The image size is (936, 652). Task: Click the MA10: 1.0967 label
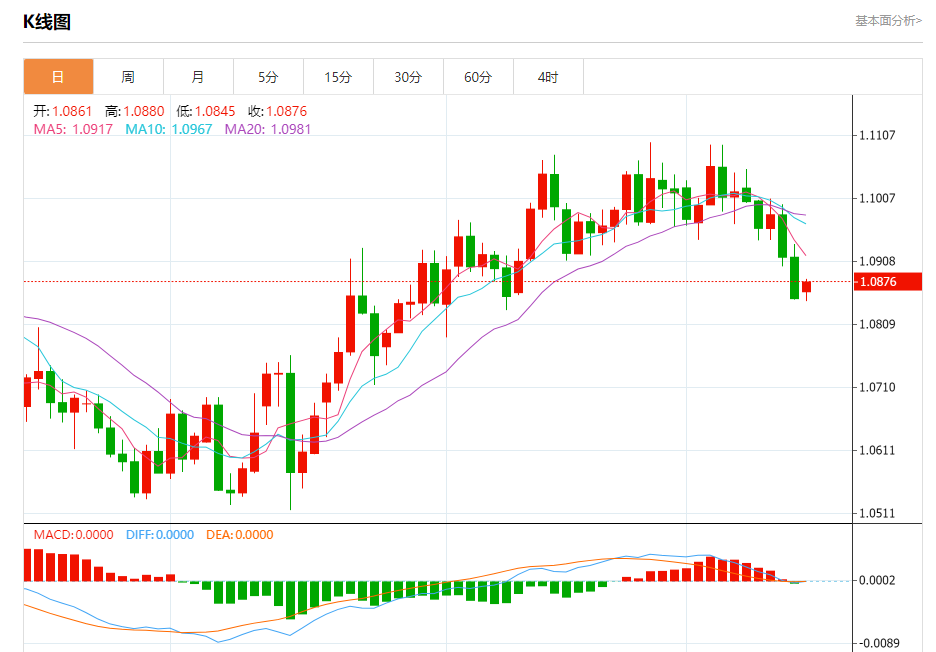click(x=168, y=129)
